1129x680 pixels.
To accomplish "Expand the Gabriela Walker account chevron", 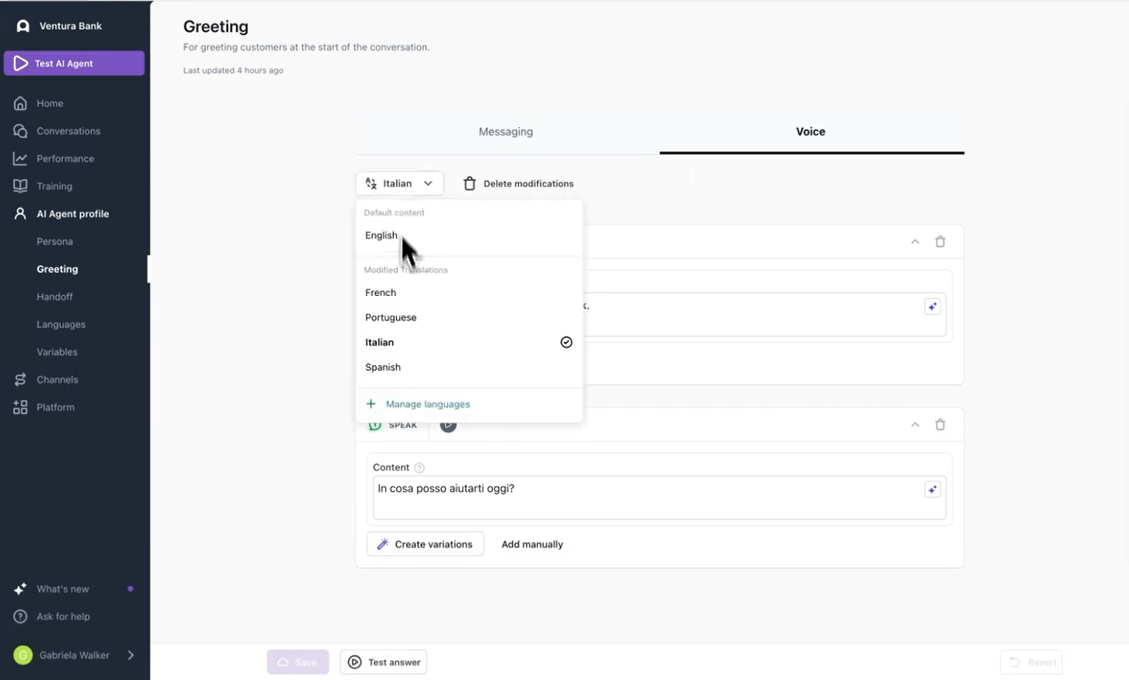I will click(x=130, y=655).
